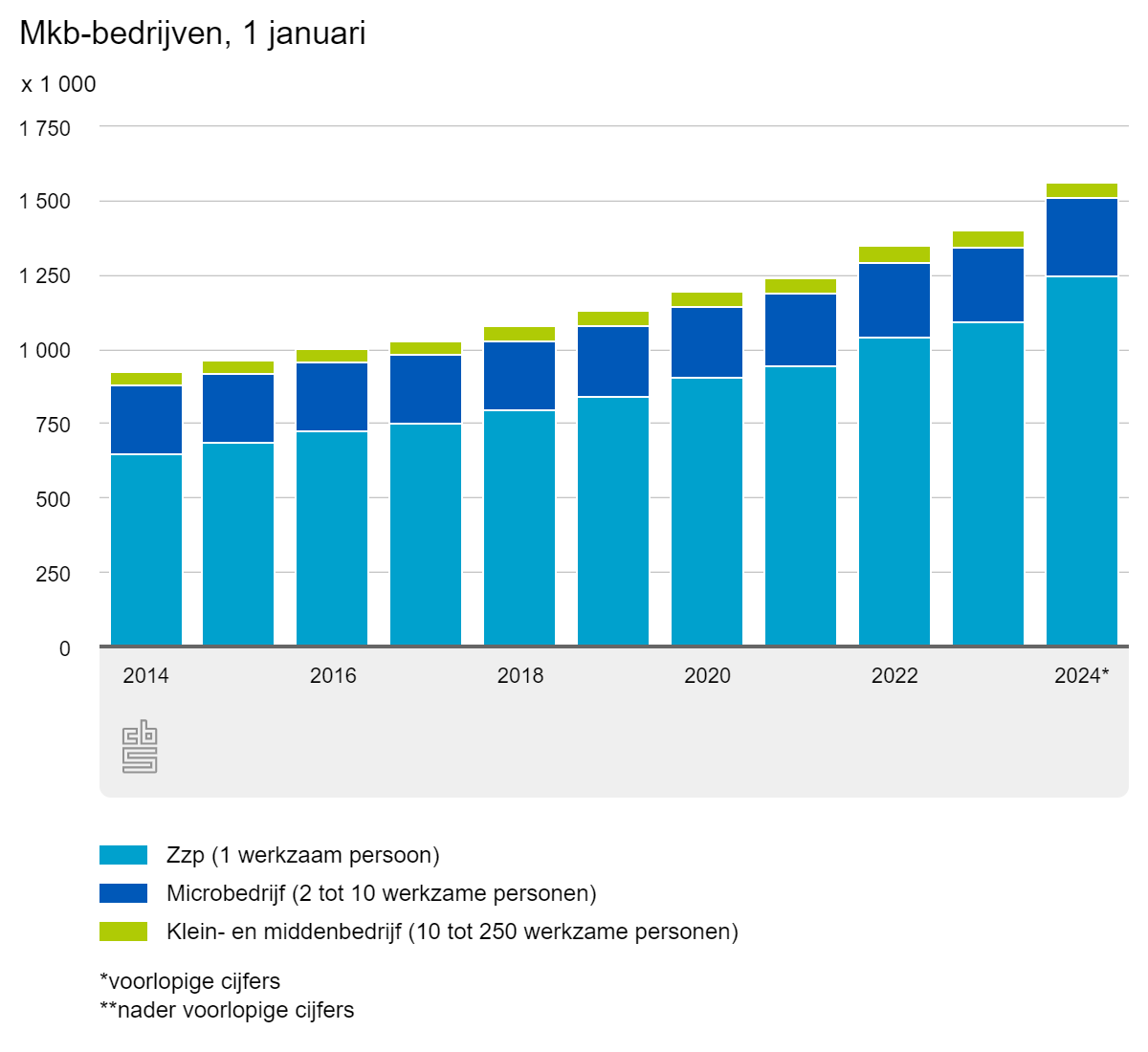Click the 2020 axis label
Screen dimensions: 1148x1052
tap(708, 676)
